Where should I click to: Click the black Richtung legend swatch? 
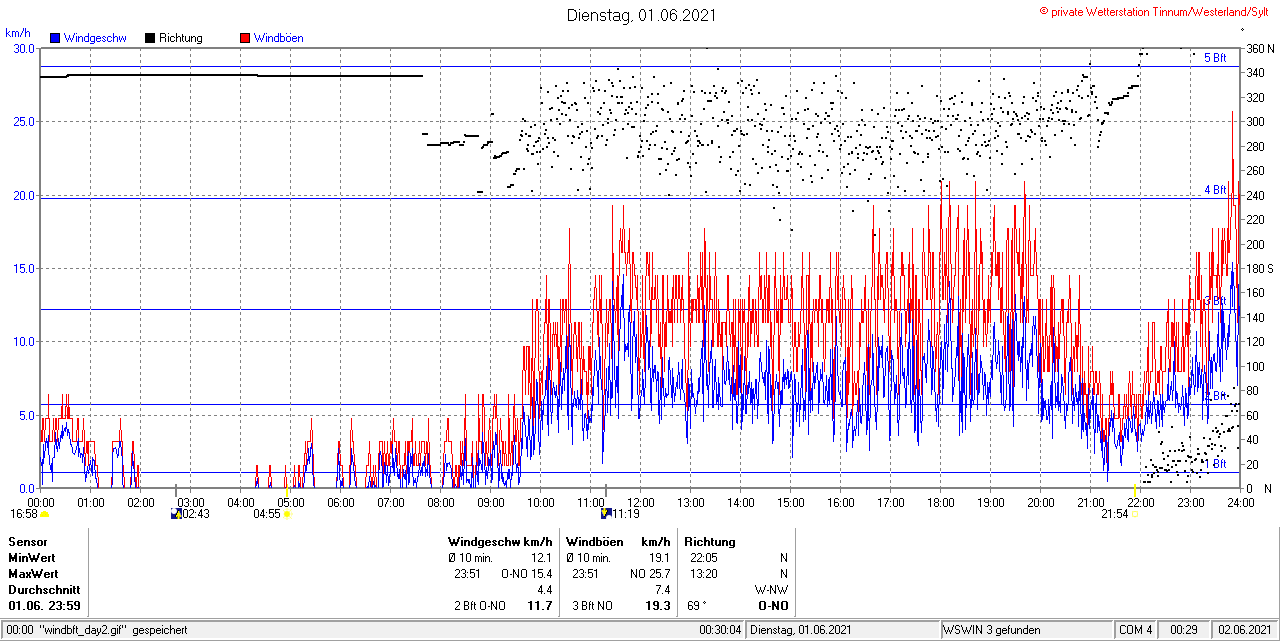point(150,38)
